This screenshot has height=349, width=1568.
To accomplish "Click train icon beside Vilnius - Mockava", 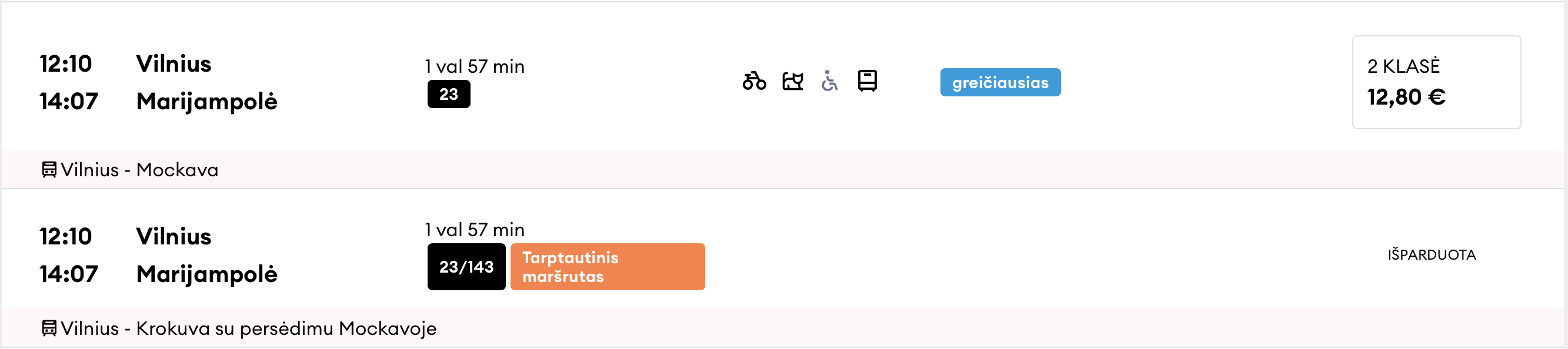I will point(49,170).
